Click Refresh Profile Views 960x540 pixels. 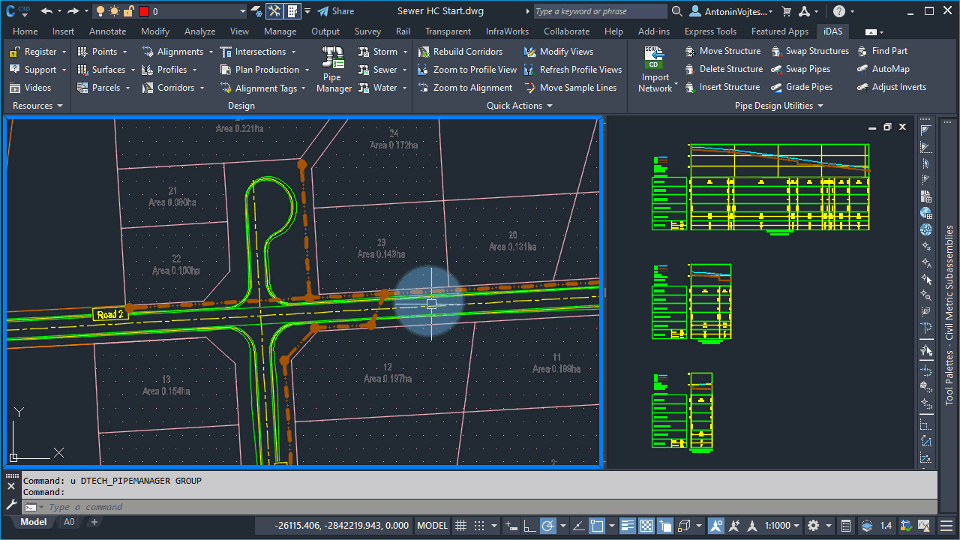(x=573, y=70)
